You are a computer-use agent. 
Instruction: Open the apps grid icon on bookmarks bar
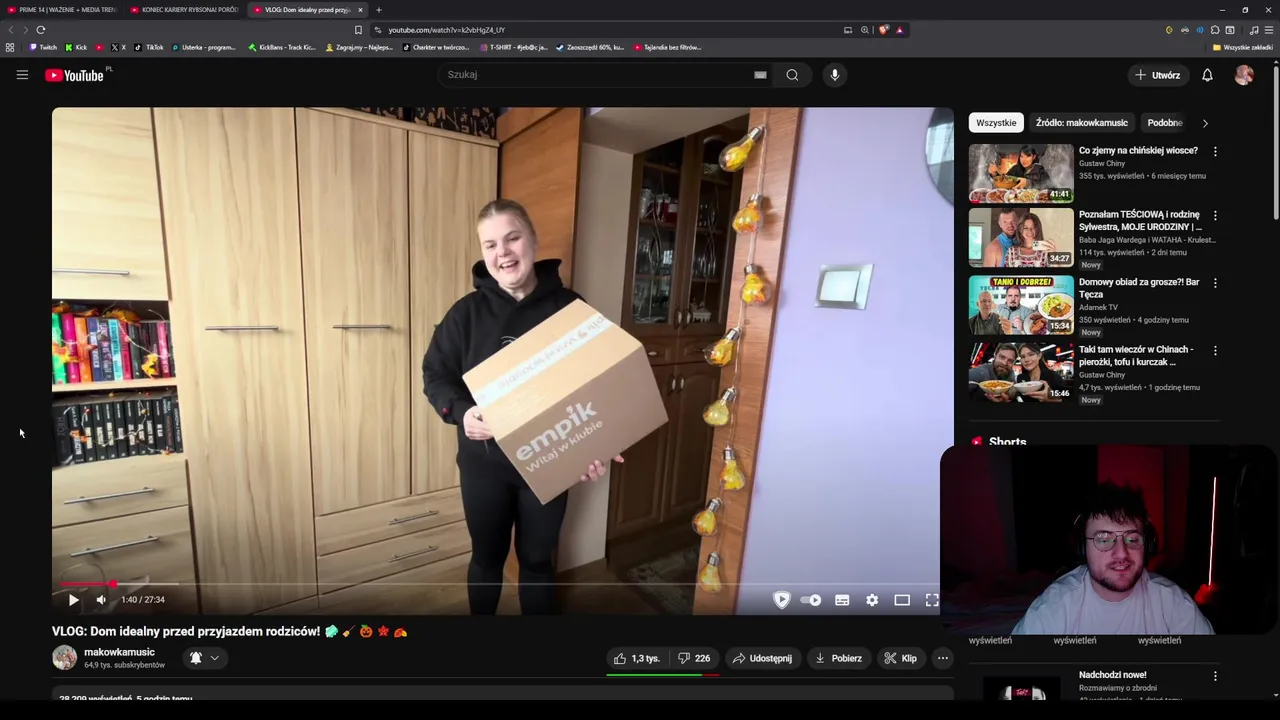click(10, 47)
